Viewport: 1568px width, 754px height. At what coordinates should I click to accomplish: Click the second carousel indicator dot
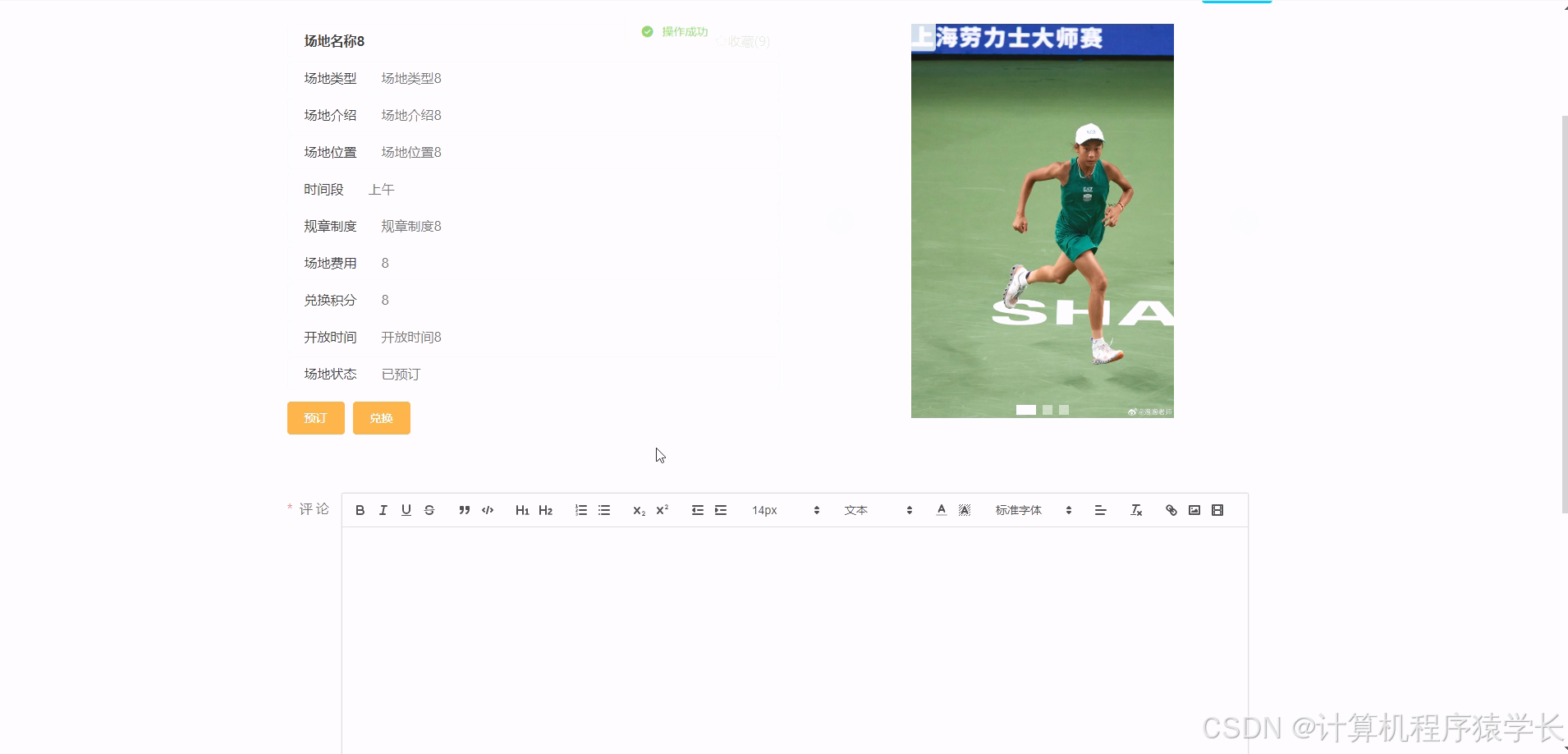1047,409
